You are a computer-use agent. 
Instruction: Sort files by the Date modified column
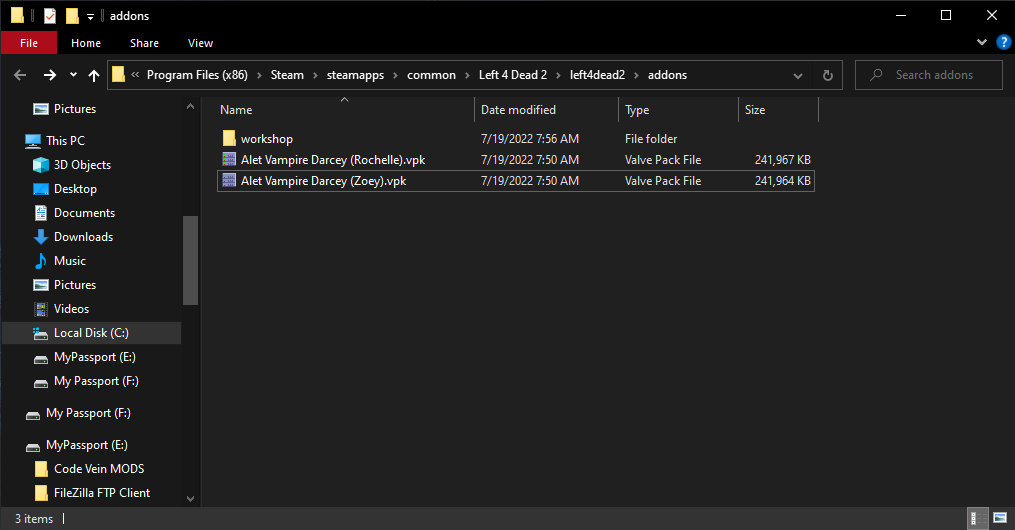518,110
